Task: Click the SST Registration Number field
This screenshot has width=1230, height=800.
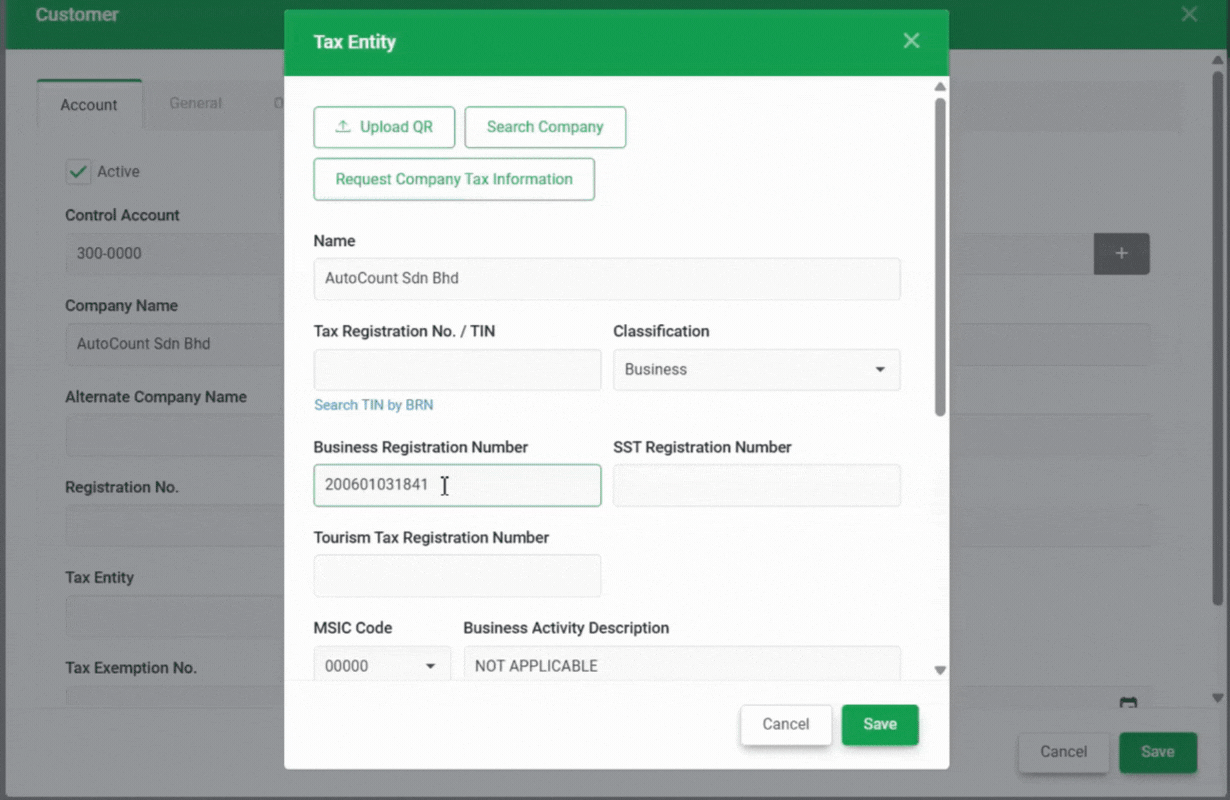Action: point(756,486)
